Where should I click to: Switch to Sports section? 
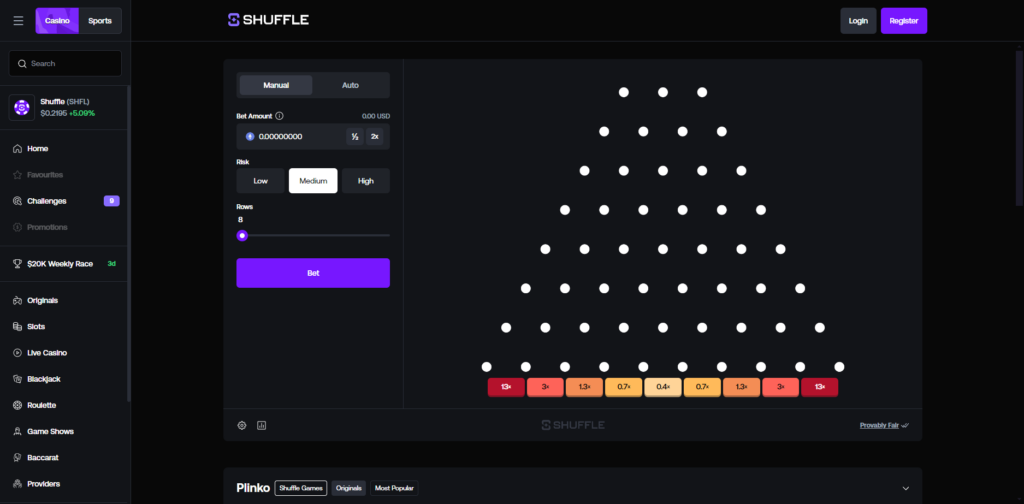click(100, 21)
